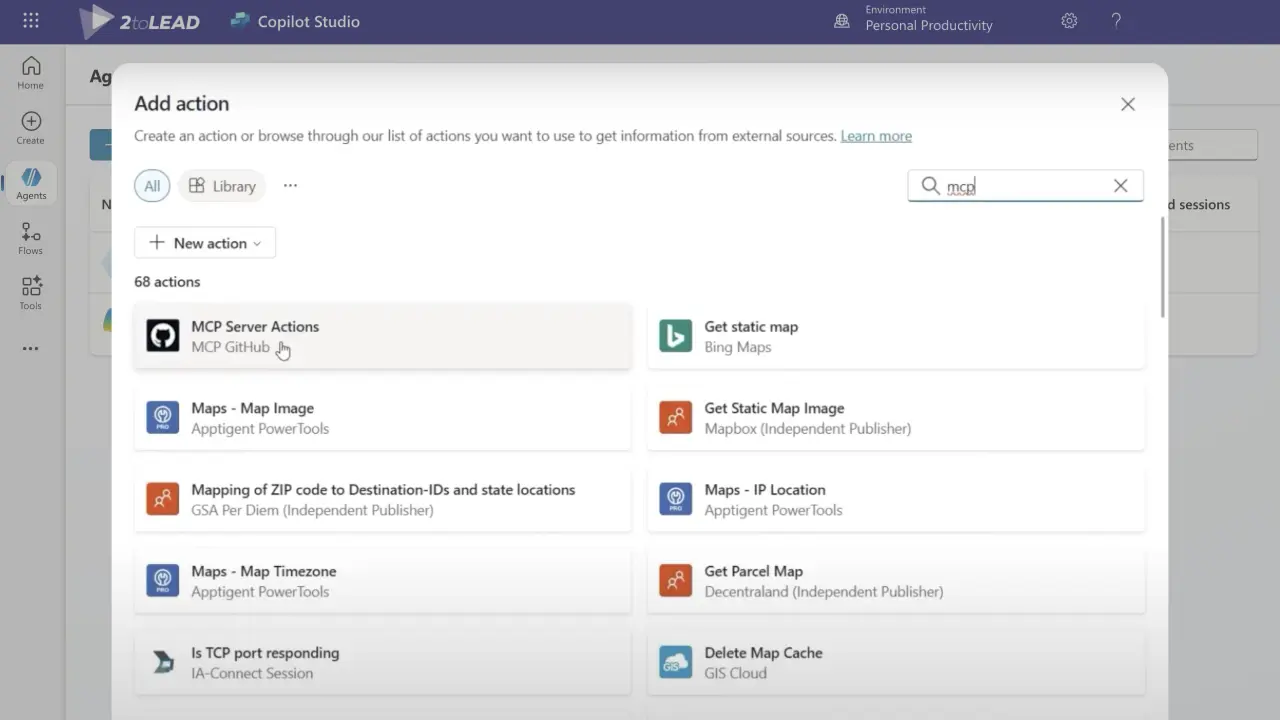Click into the mcp search field
The height and width of the screenshot is (720, 1280).
click(1025, 186)
